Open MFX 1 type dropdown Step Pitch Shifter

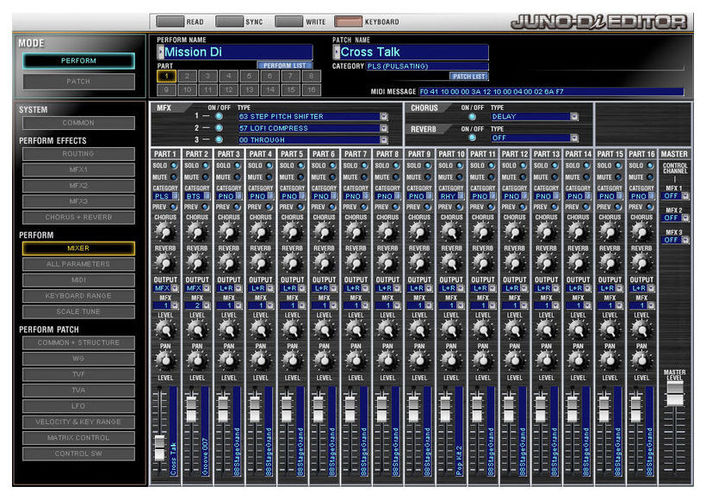tap(313, 116)
